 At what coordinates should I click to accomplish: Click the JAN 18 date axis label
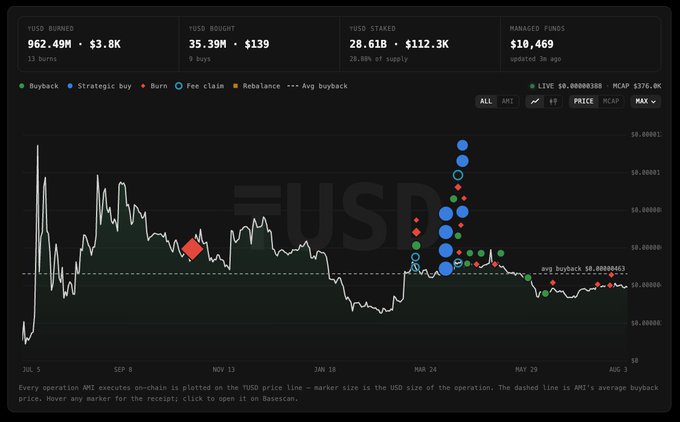pyautogui.click(x=325, y=370)
